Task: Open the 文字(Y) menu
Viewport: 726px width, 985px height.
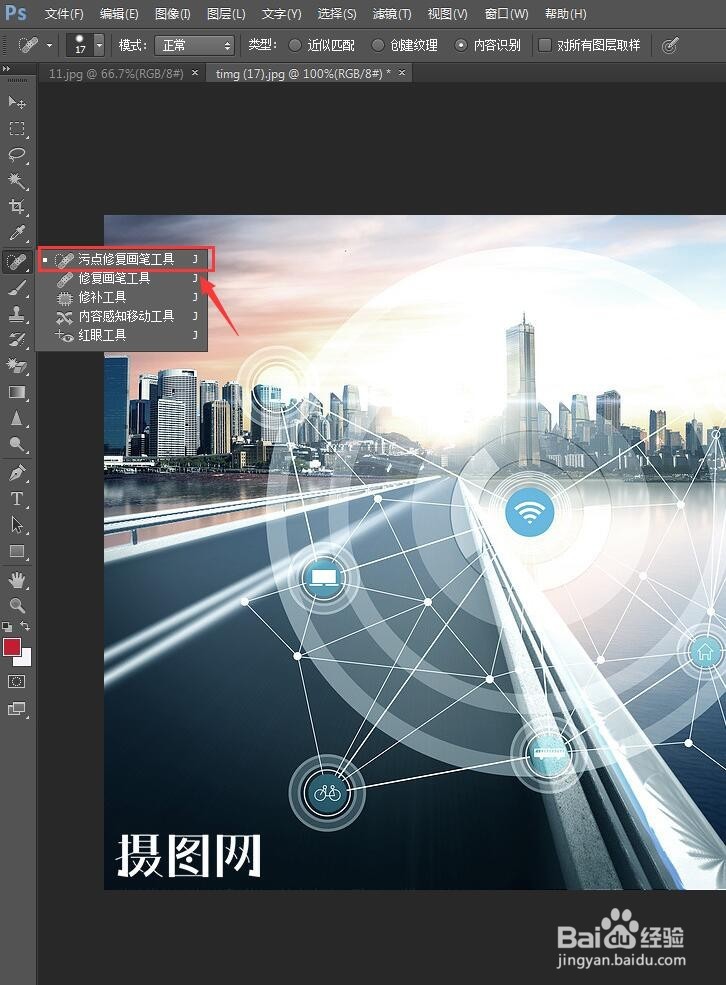Action: 281,13
